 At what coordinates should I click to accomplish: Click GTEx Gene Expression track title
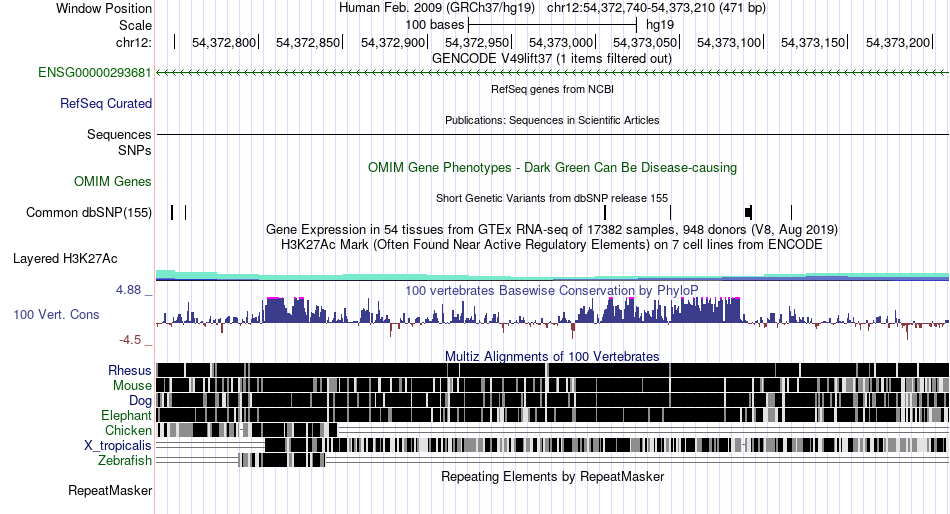(x=552, y=230)
